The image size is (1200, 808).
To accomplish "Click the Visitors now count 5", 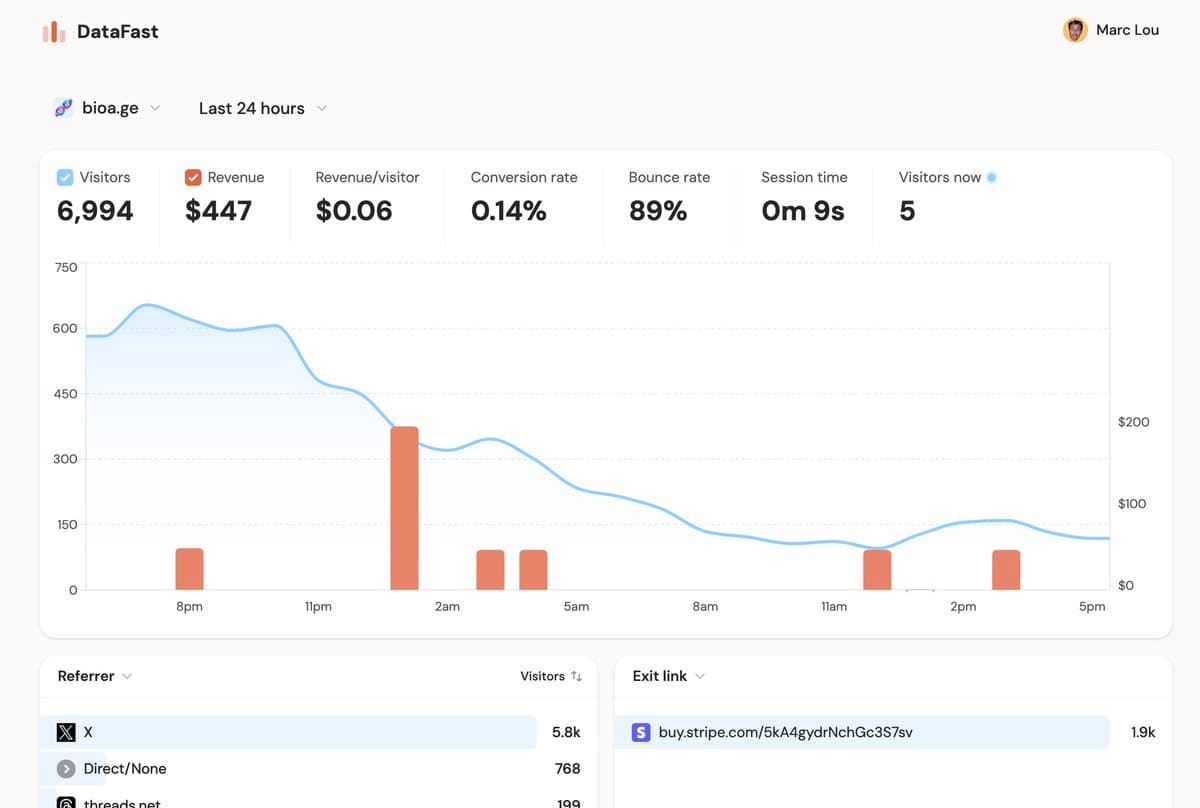I will [x=907, y=211].
